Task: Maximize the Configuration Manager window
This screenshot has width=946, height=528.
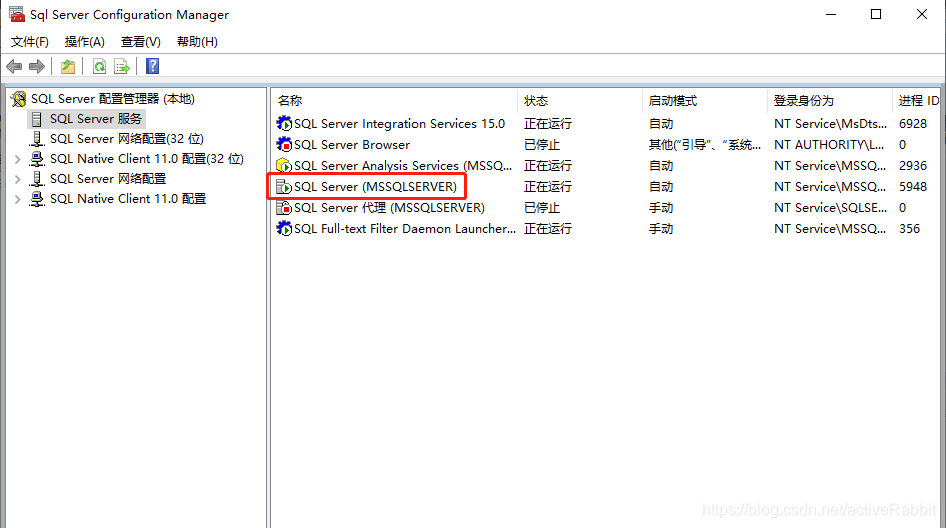Action: tap(876, 14)
